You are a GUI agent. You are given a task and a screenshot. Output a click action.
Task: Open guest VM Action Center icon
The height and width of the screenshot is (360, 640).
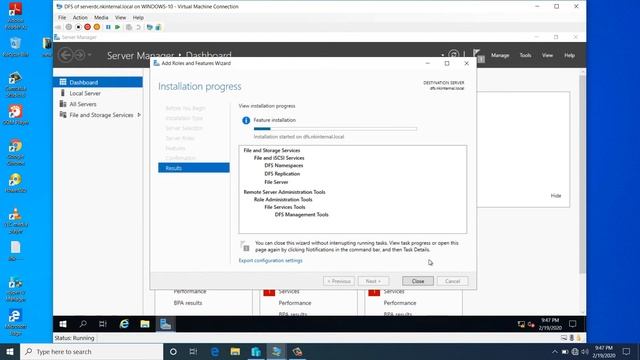click(573, 324)
